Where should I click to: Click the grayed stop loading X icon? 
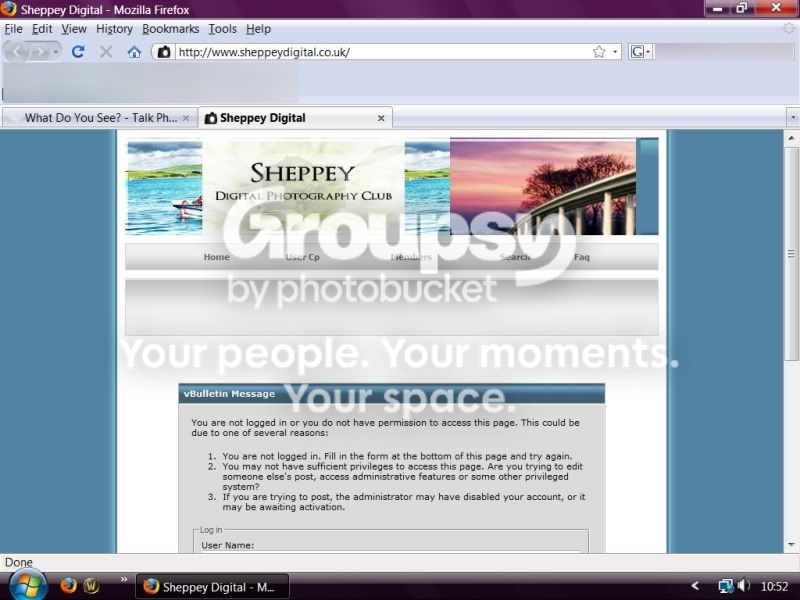(106, 52)
